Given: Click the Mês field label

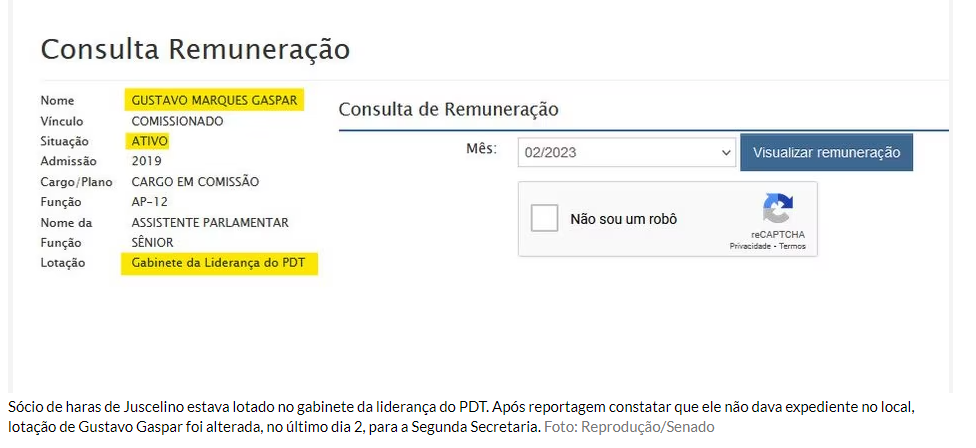Looking at the screenshot, I should pos(481,149).
